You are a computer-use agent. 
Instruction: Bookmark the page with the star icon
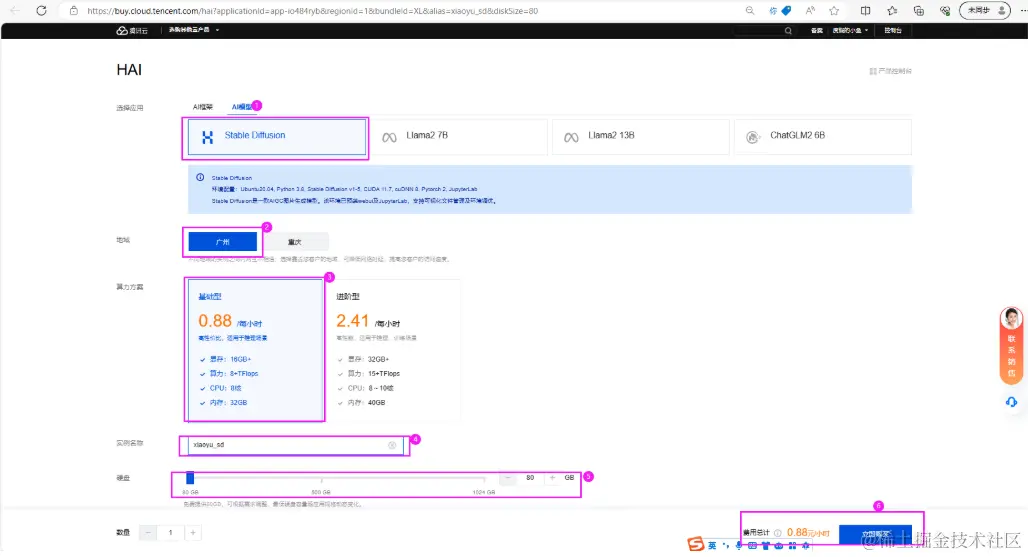coord(834,10)
